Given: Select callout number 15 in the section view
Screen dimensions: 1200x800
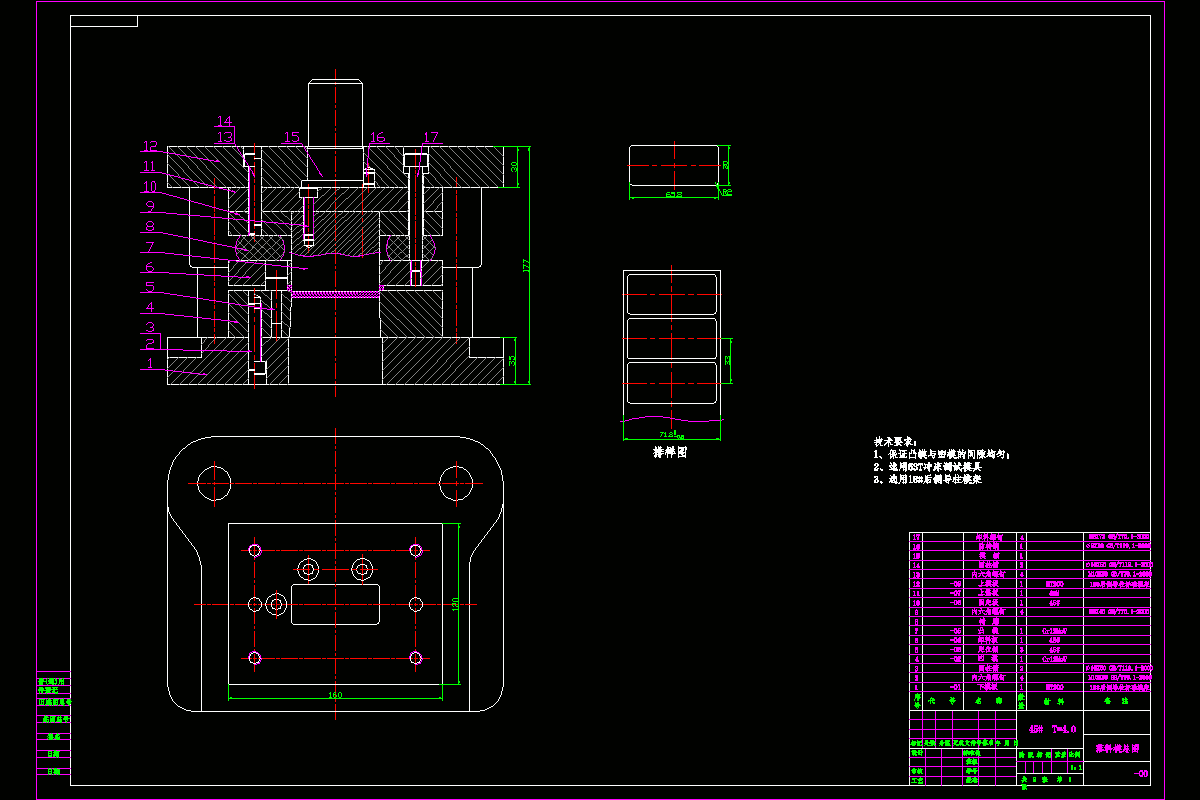Looking at the screenshot, I should pos(292,137).
